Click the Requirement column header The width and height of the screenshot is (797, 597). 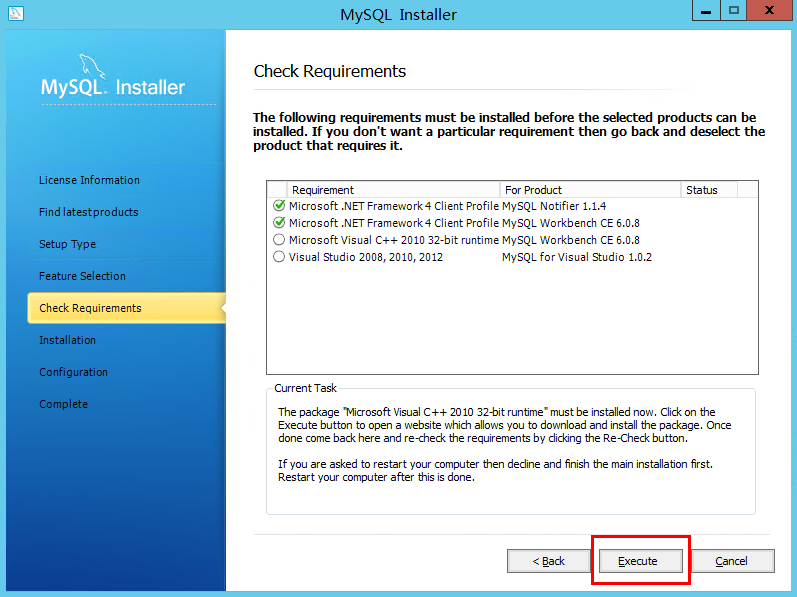393,190
